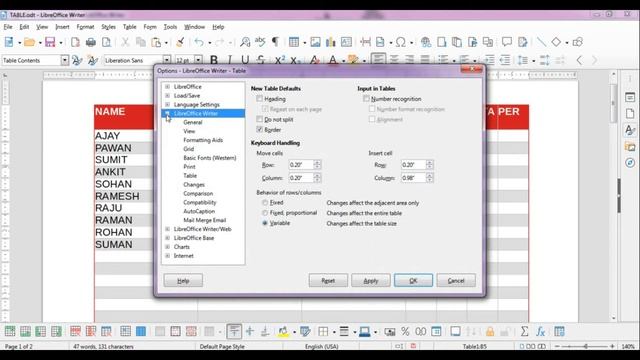Click the Superscript icon
The width and height of the screenshot is (640, 360).
(280, 60)
